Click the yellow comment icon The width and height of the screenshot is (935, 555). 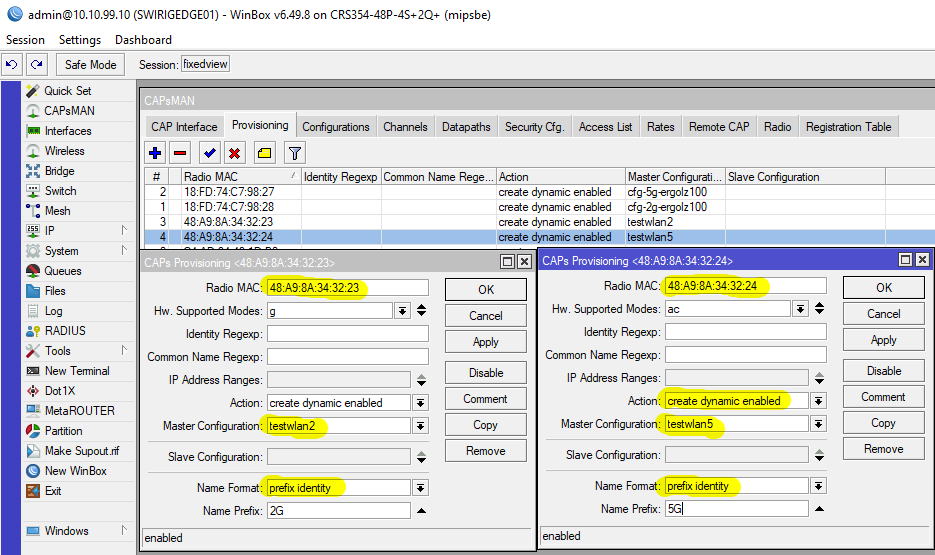click(263, 153)
